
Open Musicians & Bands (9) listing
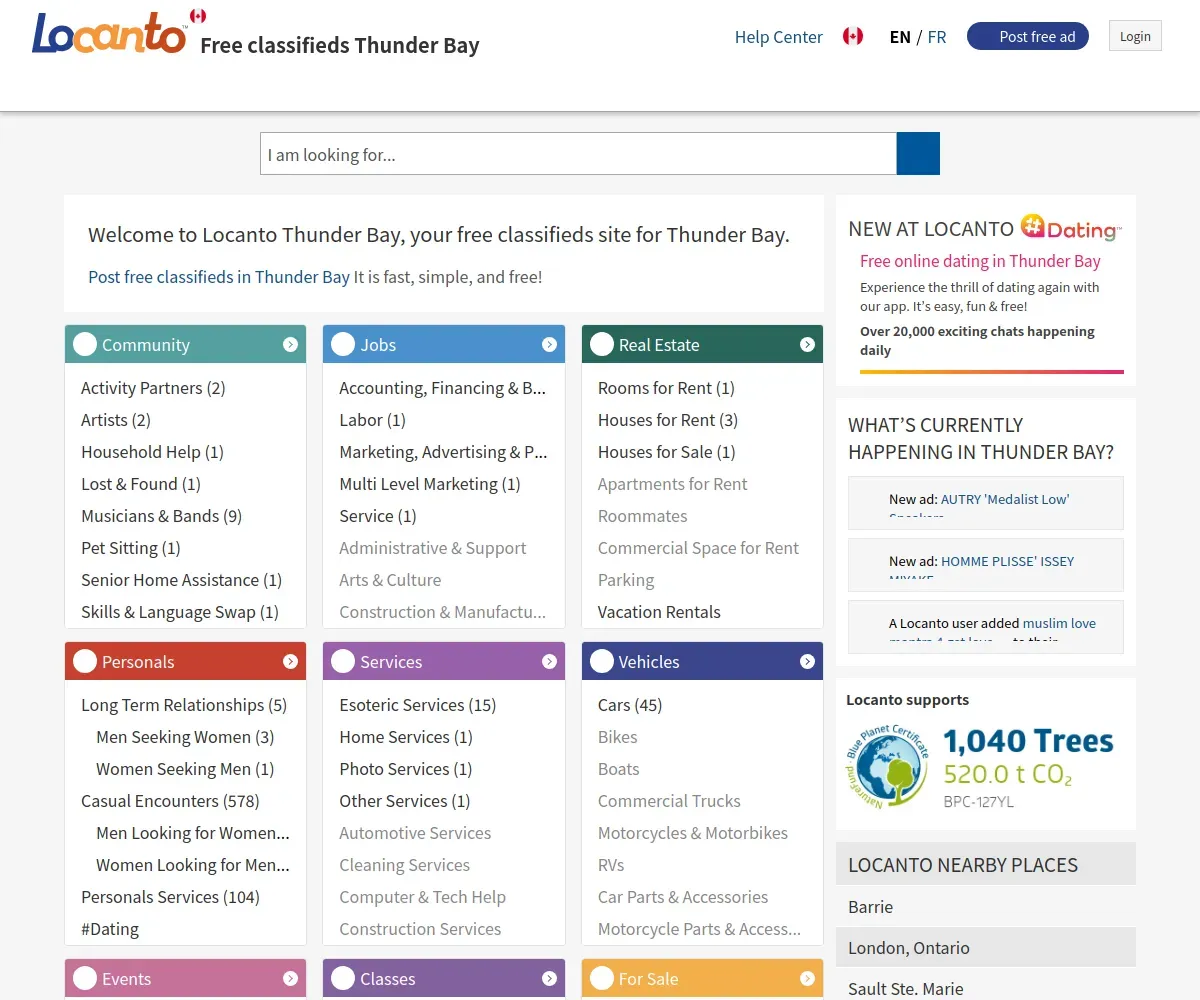click(x=161, y=516)
